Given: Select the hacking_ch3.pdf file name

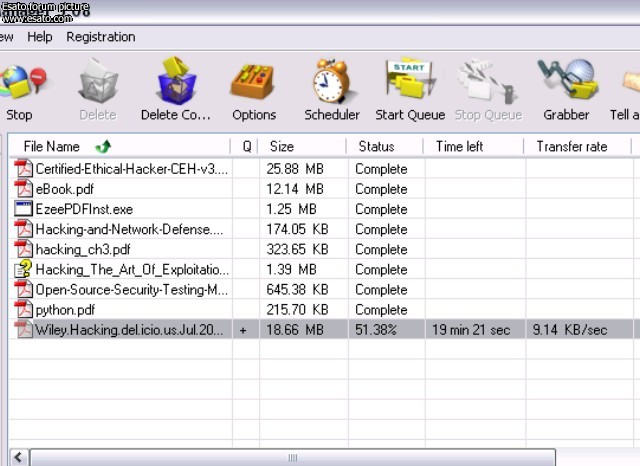Looking at the screenshot, I should click(83, 249).
